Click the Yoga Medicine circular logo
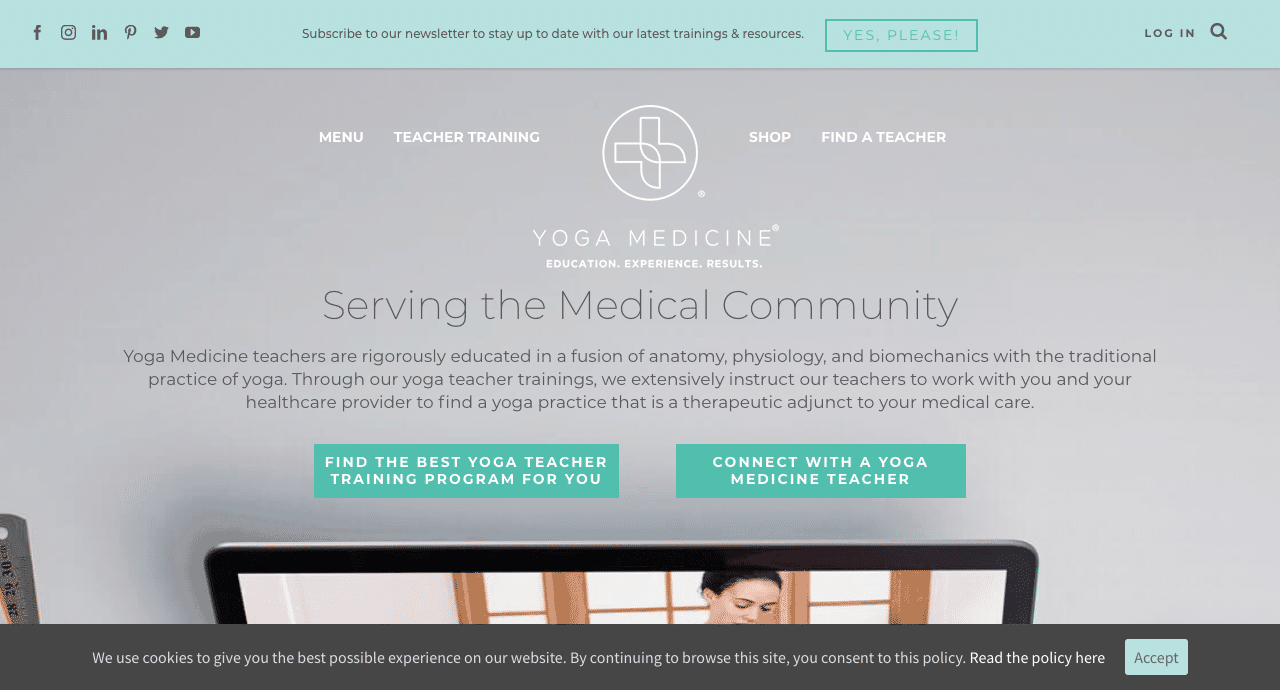1280x690 pixels. (650, 152)
